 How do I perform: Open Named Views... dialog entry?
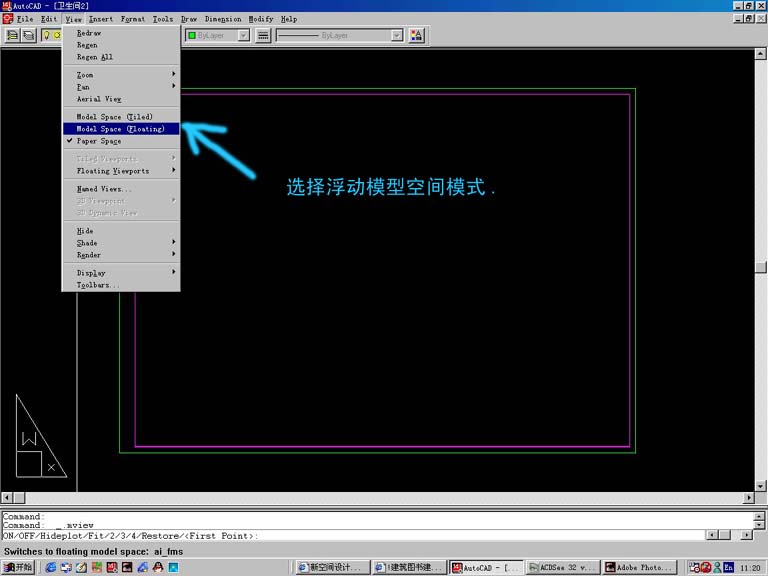(x=121, y=189)
